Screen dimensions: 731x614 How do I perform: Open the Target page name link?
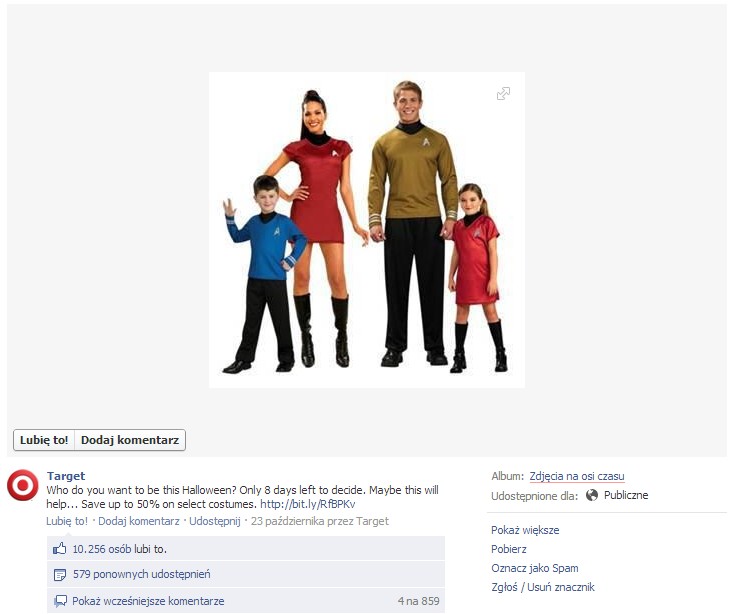[66, 476]
